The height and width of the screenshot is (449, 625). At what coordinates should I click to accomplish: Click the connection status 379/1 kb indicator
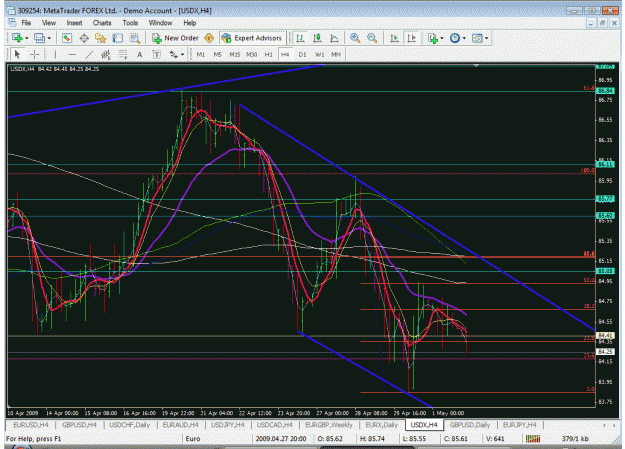point(575,439)
